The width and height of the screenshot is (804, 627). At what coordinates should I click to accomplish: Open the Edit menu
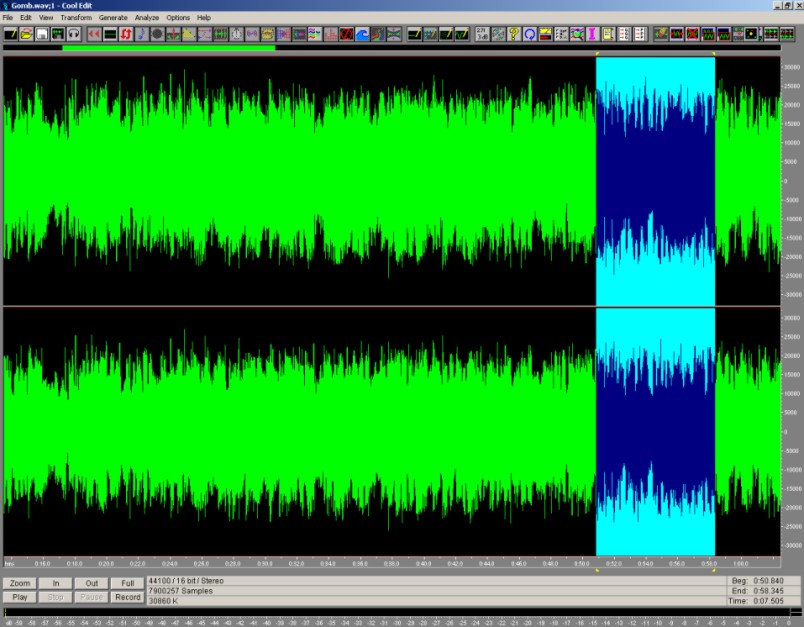(26, 17)
